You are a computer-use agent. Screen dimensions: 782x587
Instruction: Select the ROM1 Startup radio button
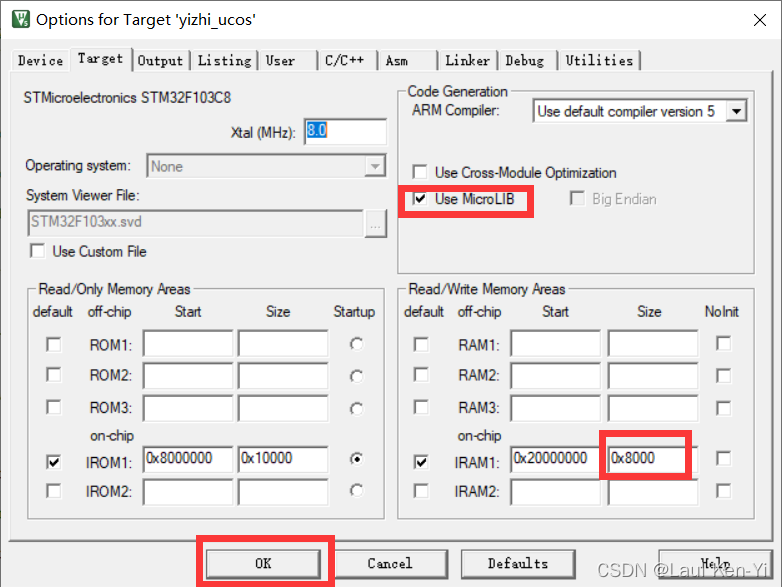point(357,344)
